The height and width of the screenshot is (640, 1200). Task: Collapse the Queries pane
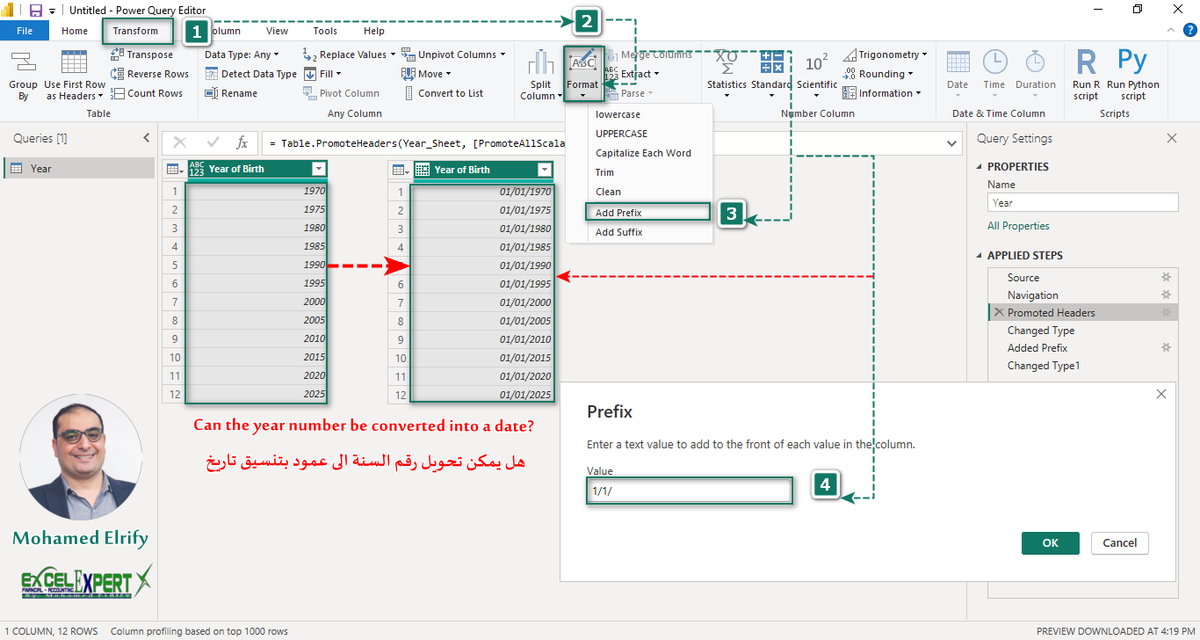tap(146, 138)
